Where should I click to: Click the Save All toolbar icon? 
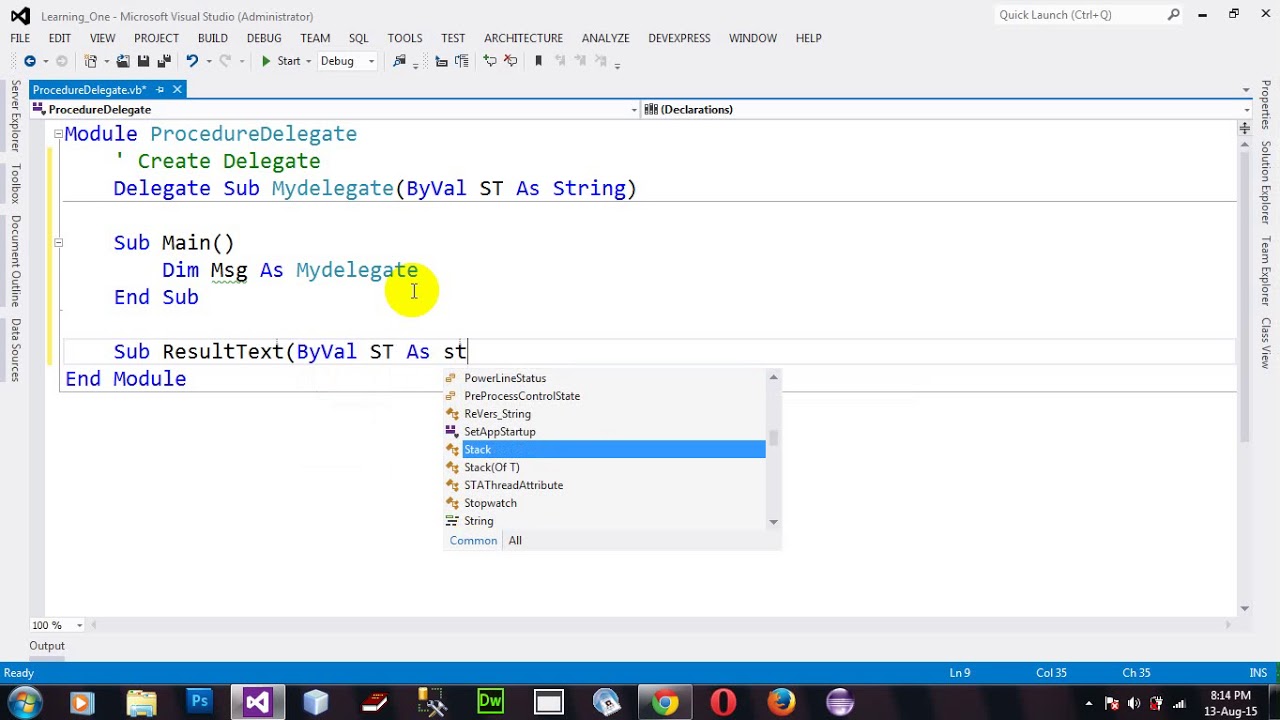point(164,61)
